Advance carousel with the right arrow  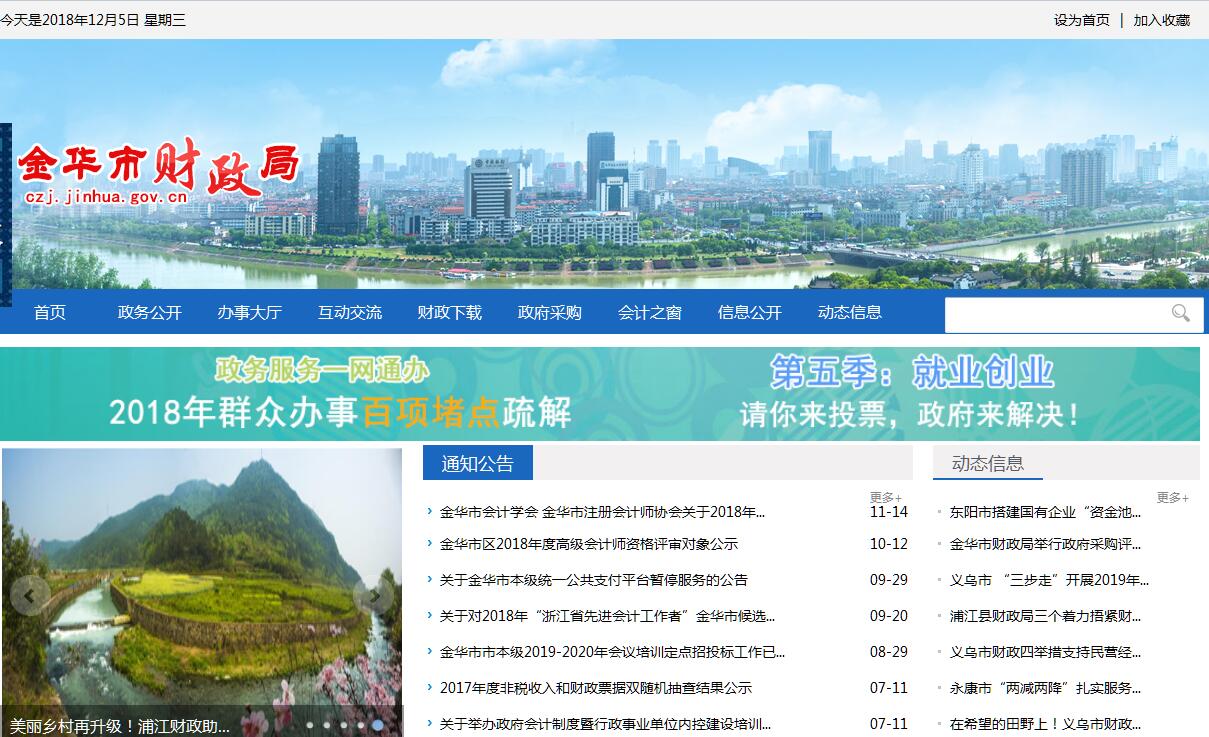click(x=373, y=596)
